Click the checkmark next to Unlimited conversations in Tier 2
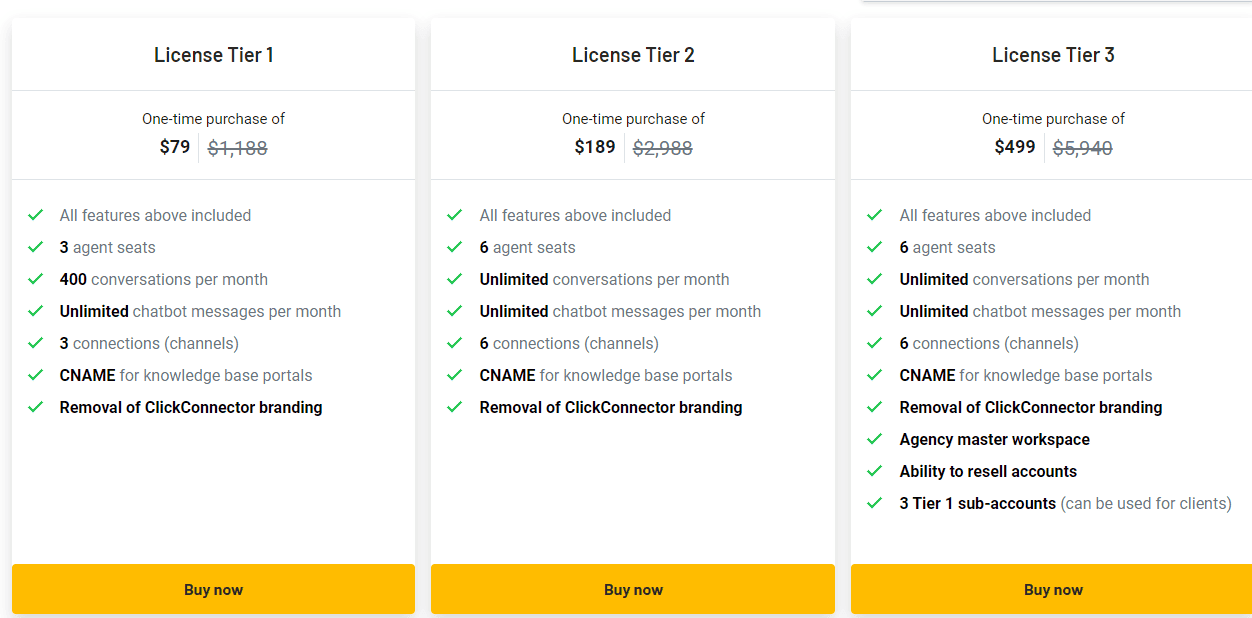The width and height of the screenshot is (1252, 618). (x=456, y=279)
